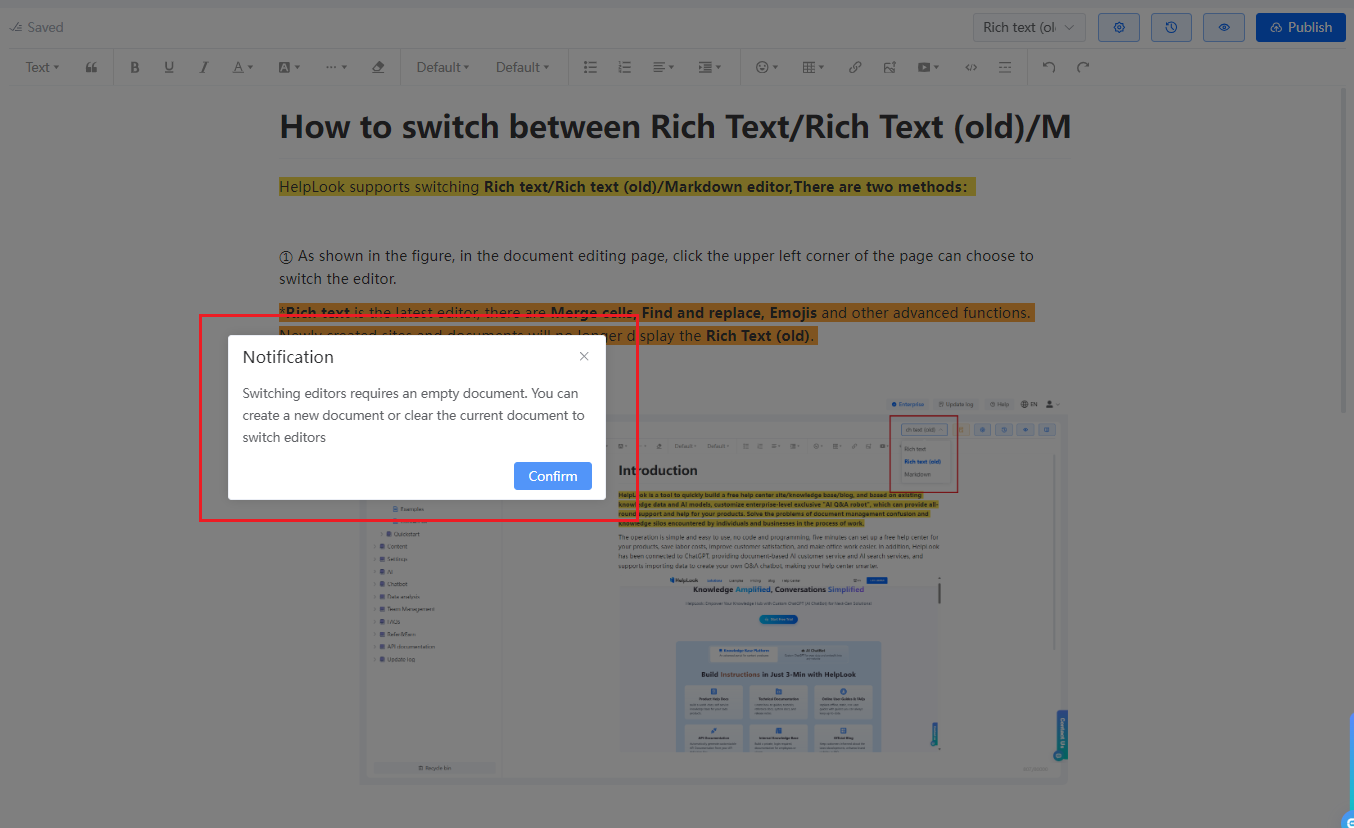This screenshot has width=1354, height=828.
Task: Toggle bold formatting in the toolbar
Action: [x=135, y=67]
